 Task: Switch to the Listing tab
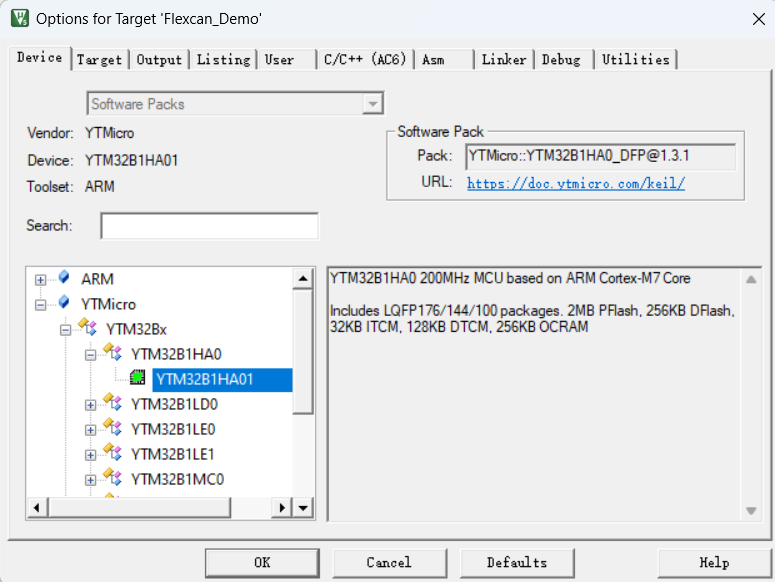[x=223, y=60]
